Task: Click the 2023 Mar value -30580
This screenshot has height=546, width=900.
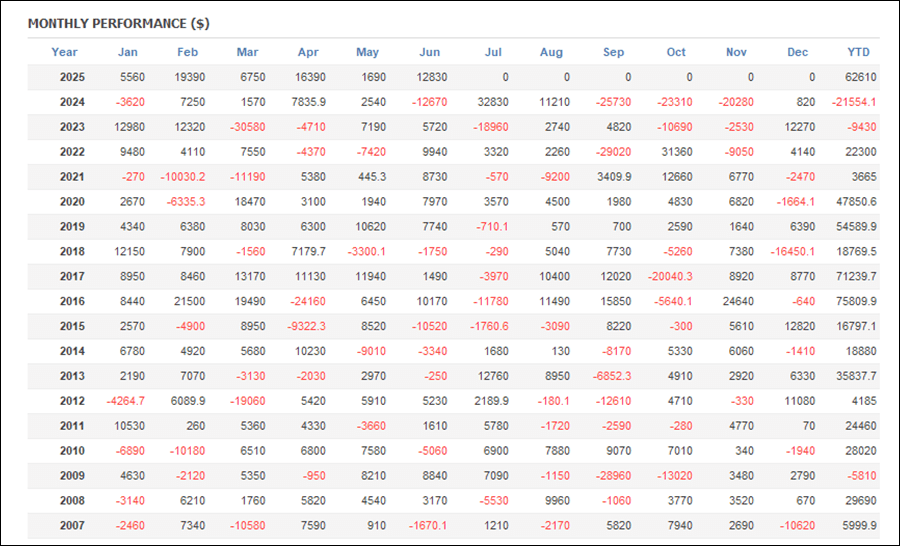Action: click(248, 127)
